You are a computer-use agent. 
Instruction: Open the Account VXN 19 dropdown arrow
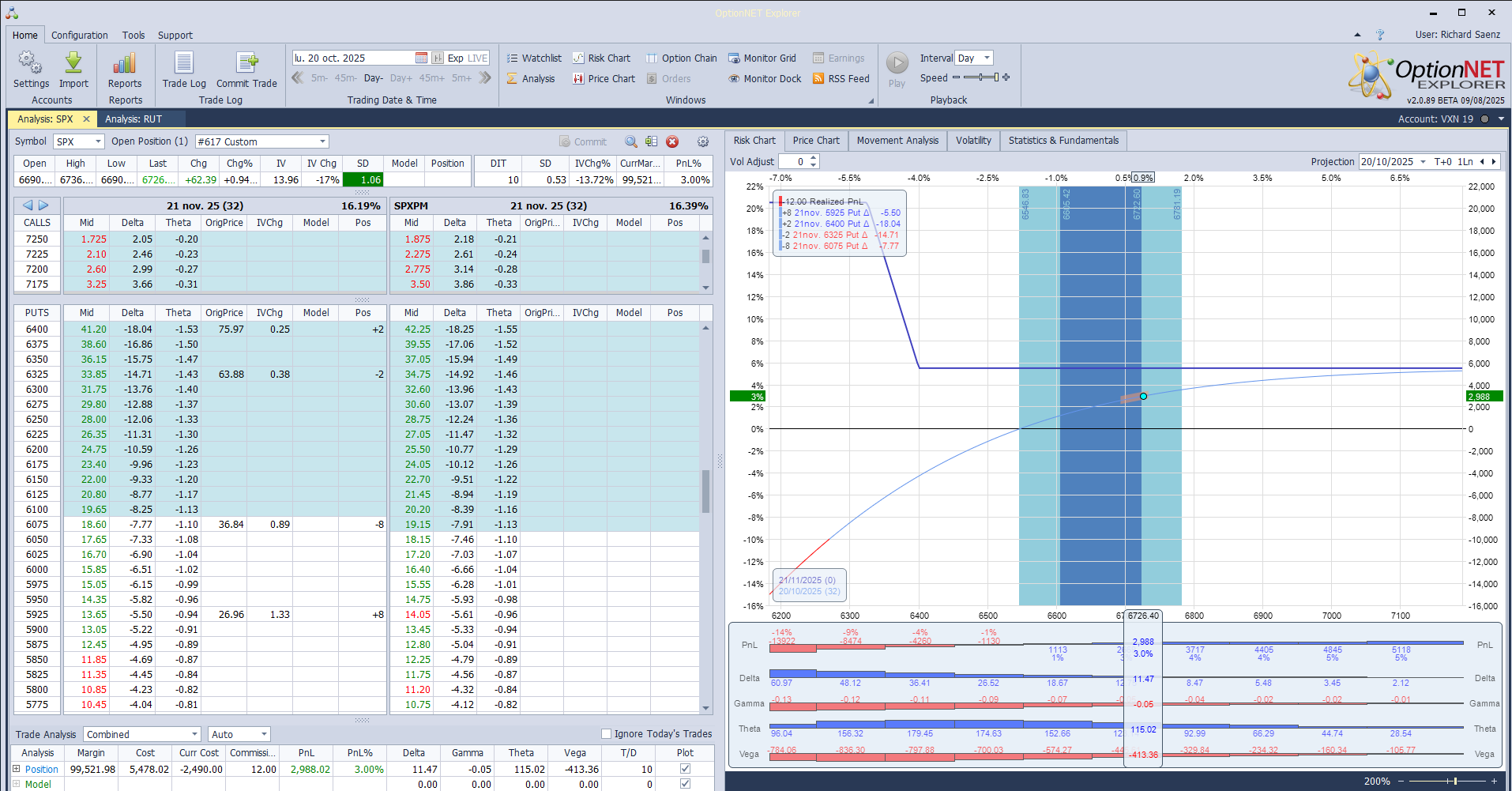pos(1501,119)
